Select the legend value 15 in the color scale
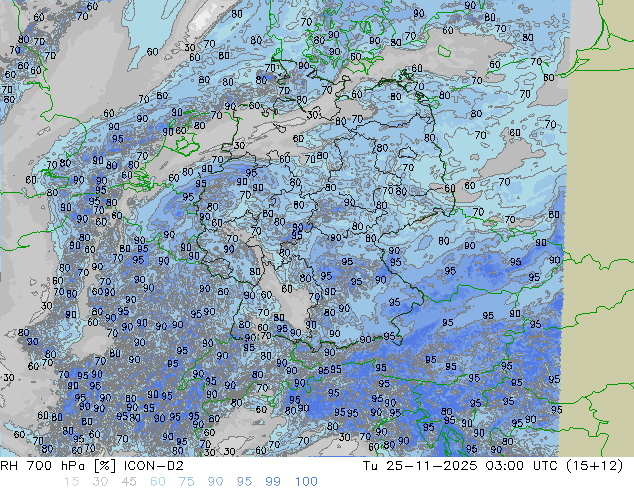Image resolution: width=634 pixels, height=490 pixels. (72, 482)
